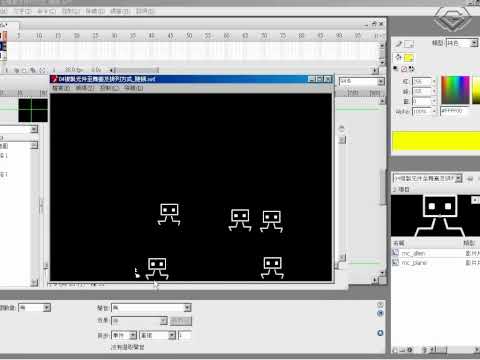This screenshot has height=360, width=480.
Task: Click frame 20 on the timeline ruler
Action: pos(77,35)
